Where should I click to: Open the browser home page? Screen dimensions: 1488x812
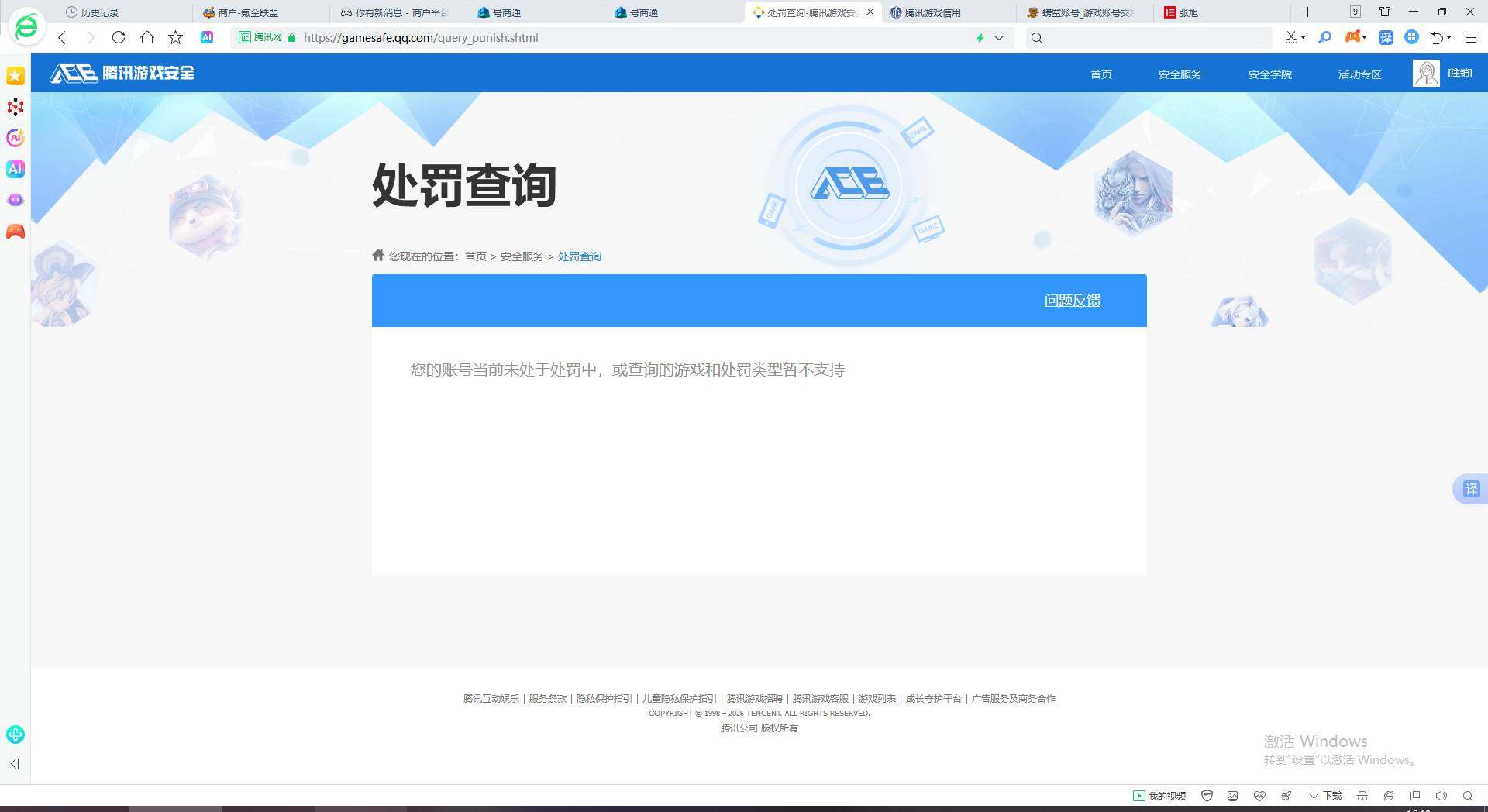tap(147, 37)
